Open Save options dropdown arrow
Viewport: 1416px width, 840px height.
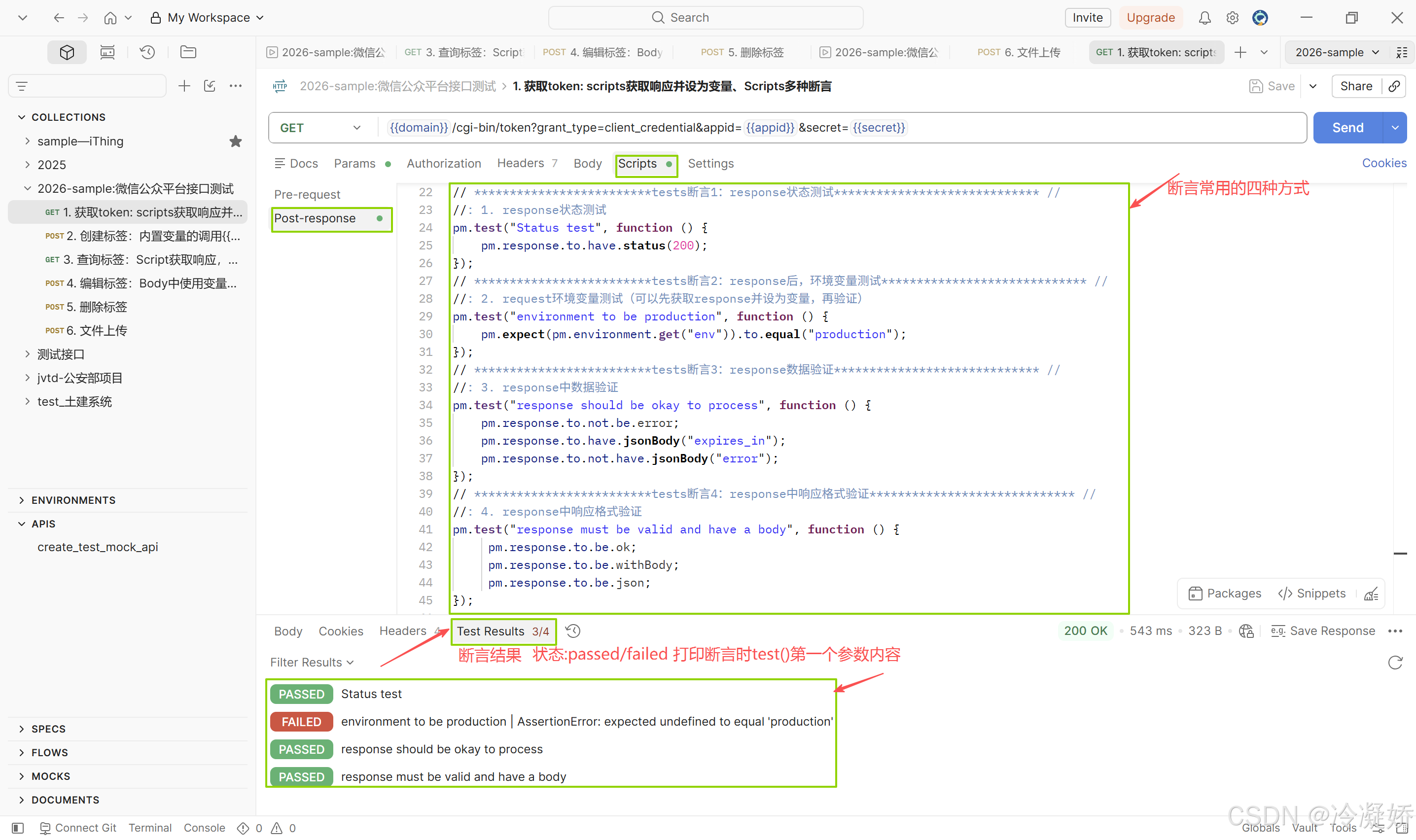(1313, 86)
